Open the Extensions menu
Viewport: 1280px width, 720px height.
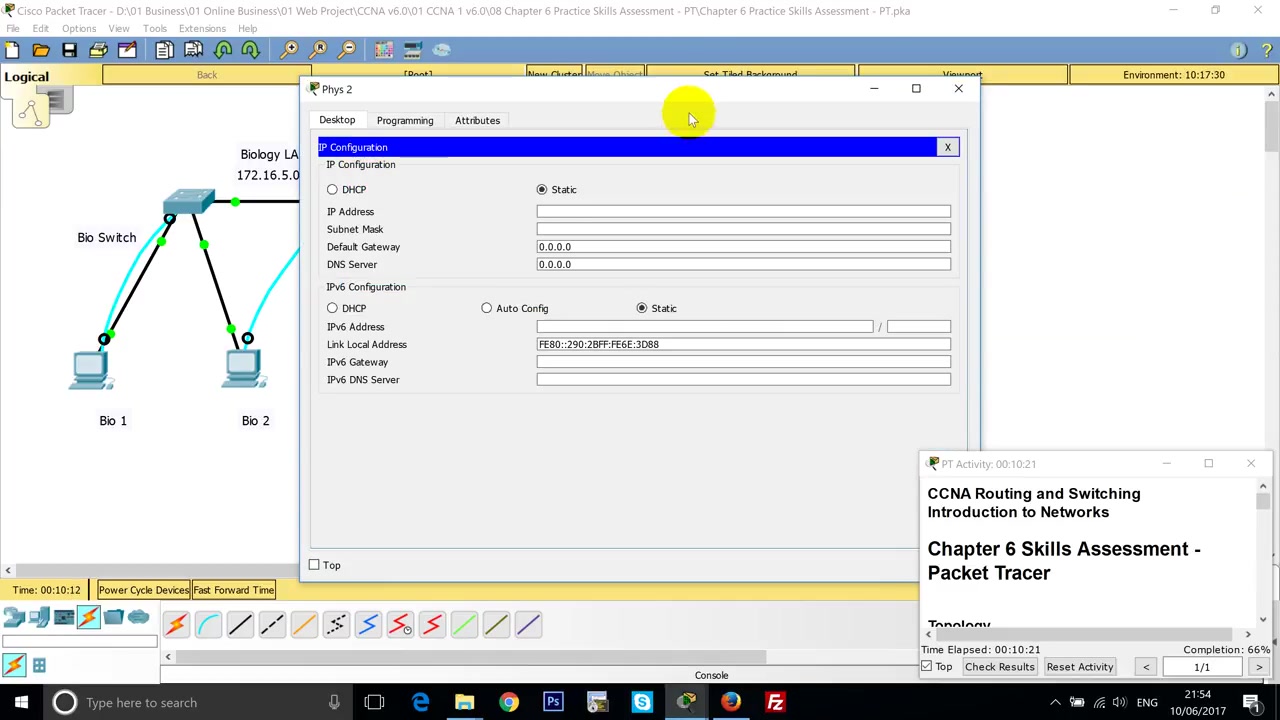(x=202, y=28)
